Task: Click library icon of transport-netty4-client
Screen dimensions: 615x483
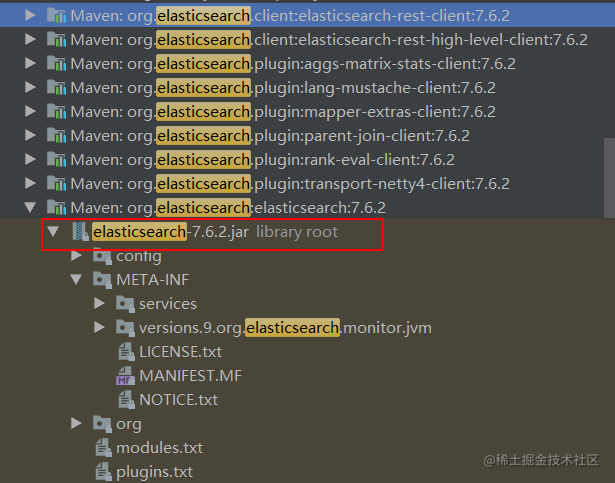Action: 56,183
